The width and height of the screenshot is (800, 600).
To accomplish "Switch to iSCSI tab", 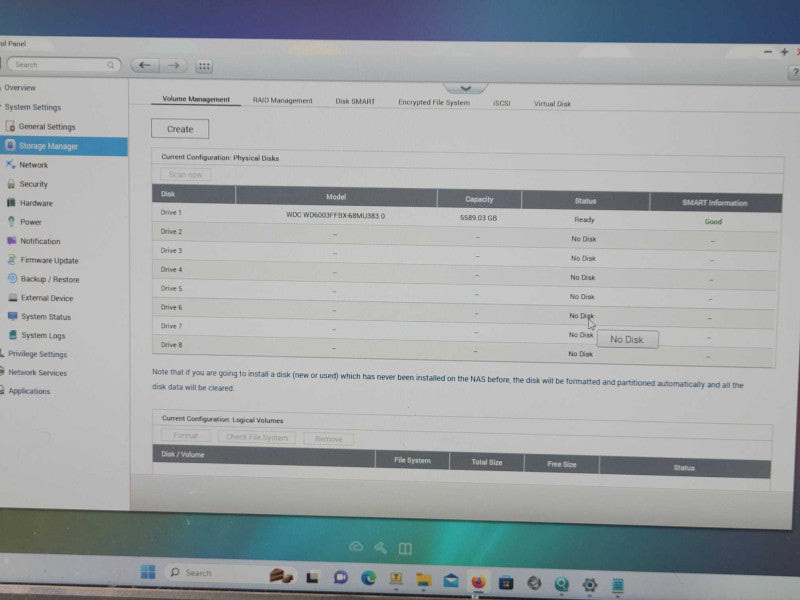I will point(502,104).
